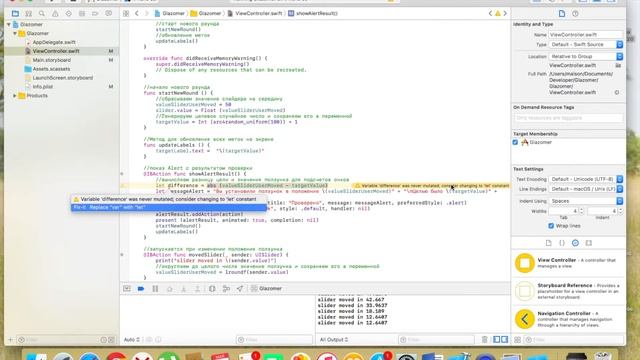The image size is (640, 360).
Task: Open the file Type dropdown
Action: click(585, 44)
